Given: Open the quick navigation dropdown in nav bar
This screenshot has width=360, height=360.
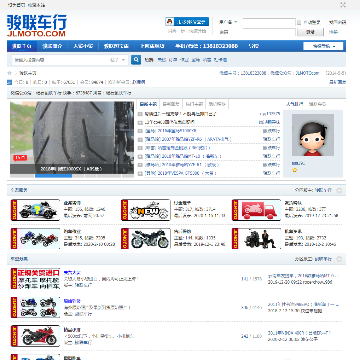Looking at the screenshot, I should tap(323, 46).
